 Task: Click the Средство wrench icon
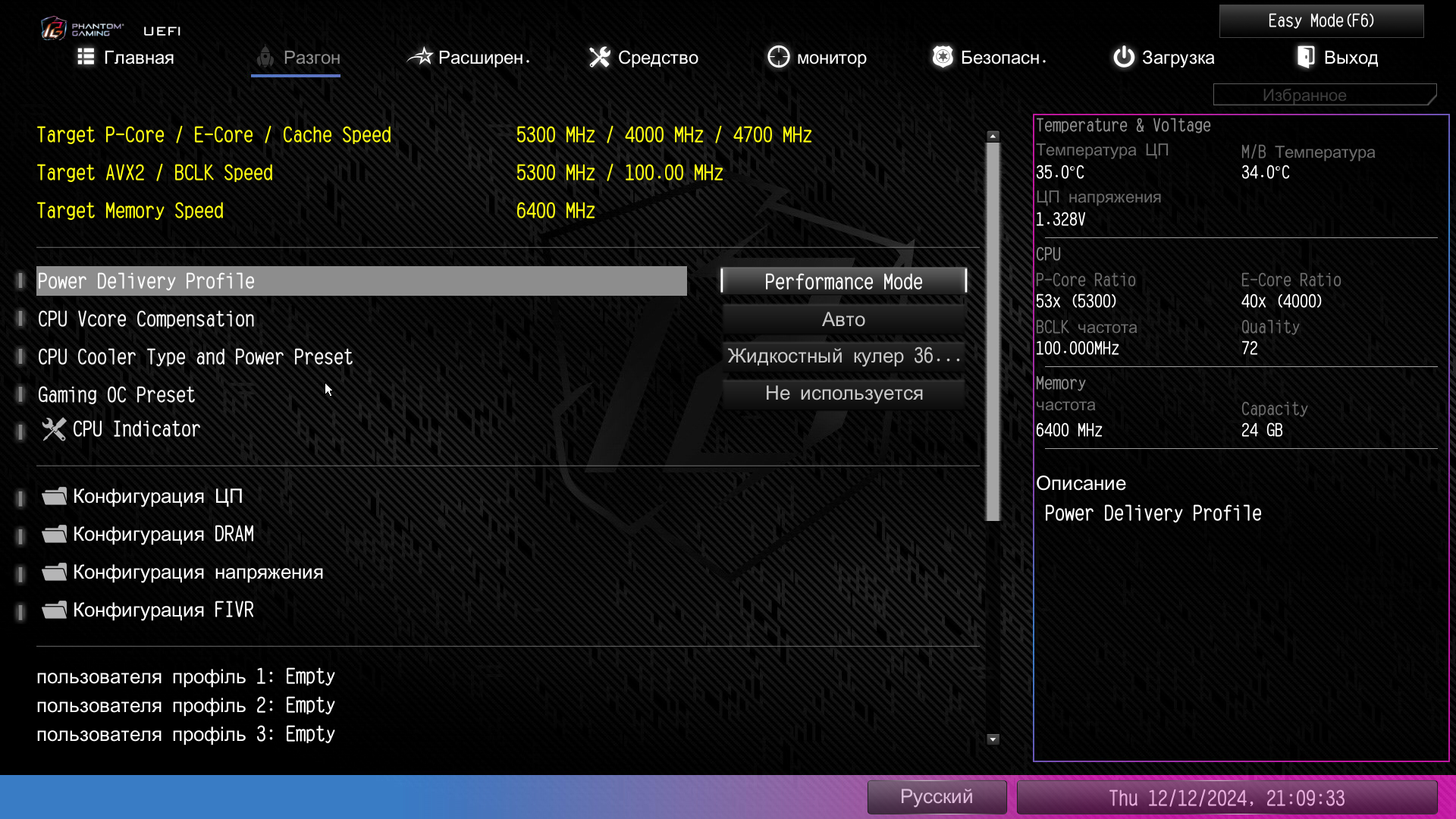click(x=600, y=57)
